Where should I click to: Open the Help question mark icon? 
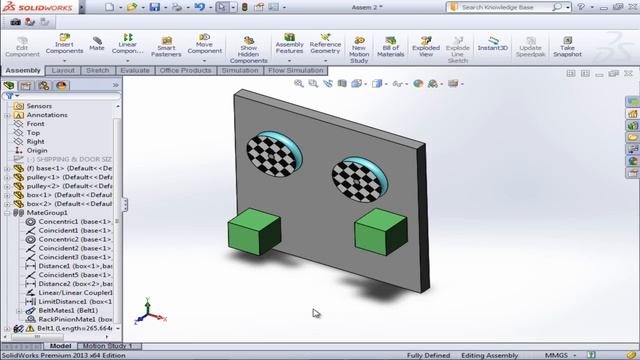(x=581, y=7)
